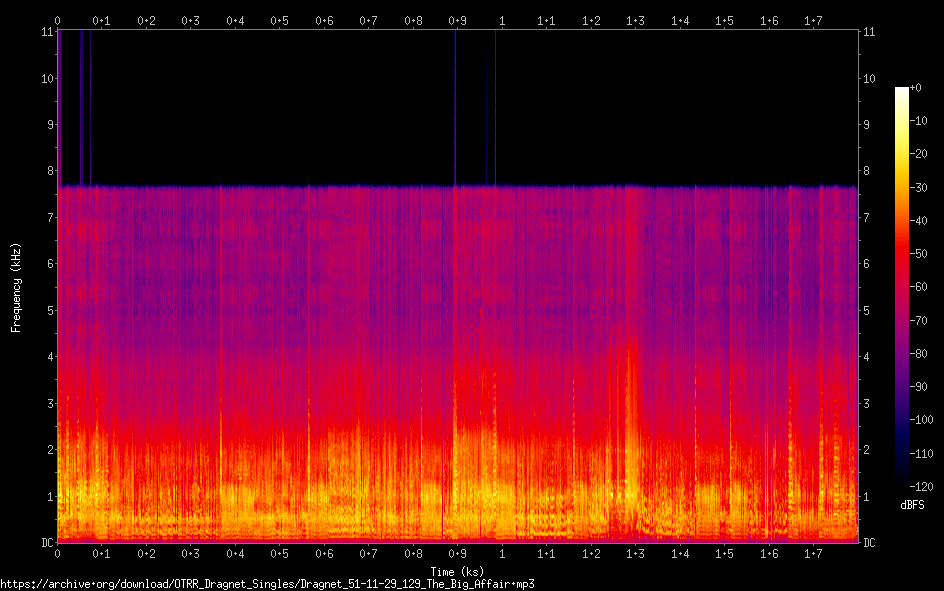Click the "0.9" tick on the bottom time axis
944x591 pixels.
457,553
